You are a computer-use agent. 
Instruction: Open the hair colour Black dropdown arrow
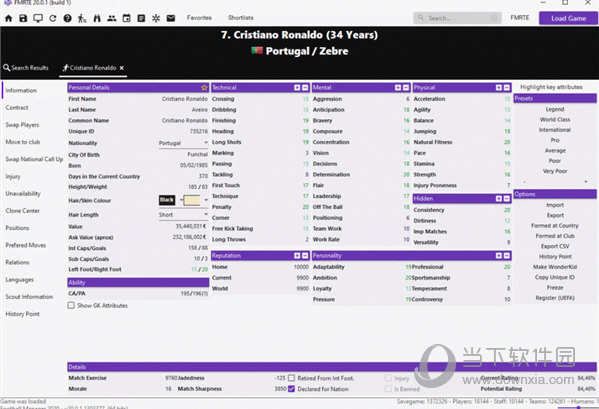click(180, 200)
